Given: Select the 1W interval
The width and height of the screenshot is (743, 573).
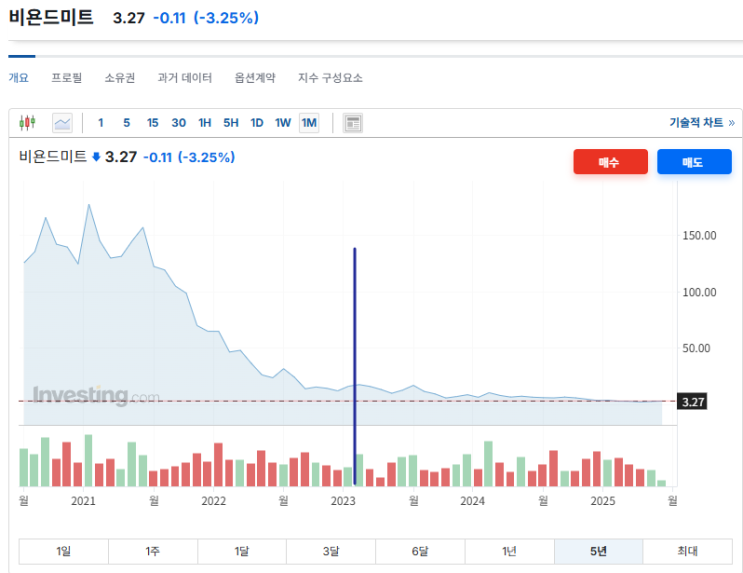Looking at the screenshot, I should click(x=283, y=123).
